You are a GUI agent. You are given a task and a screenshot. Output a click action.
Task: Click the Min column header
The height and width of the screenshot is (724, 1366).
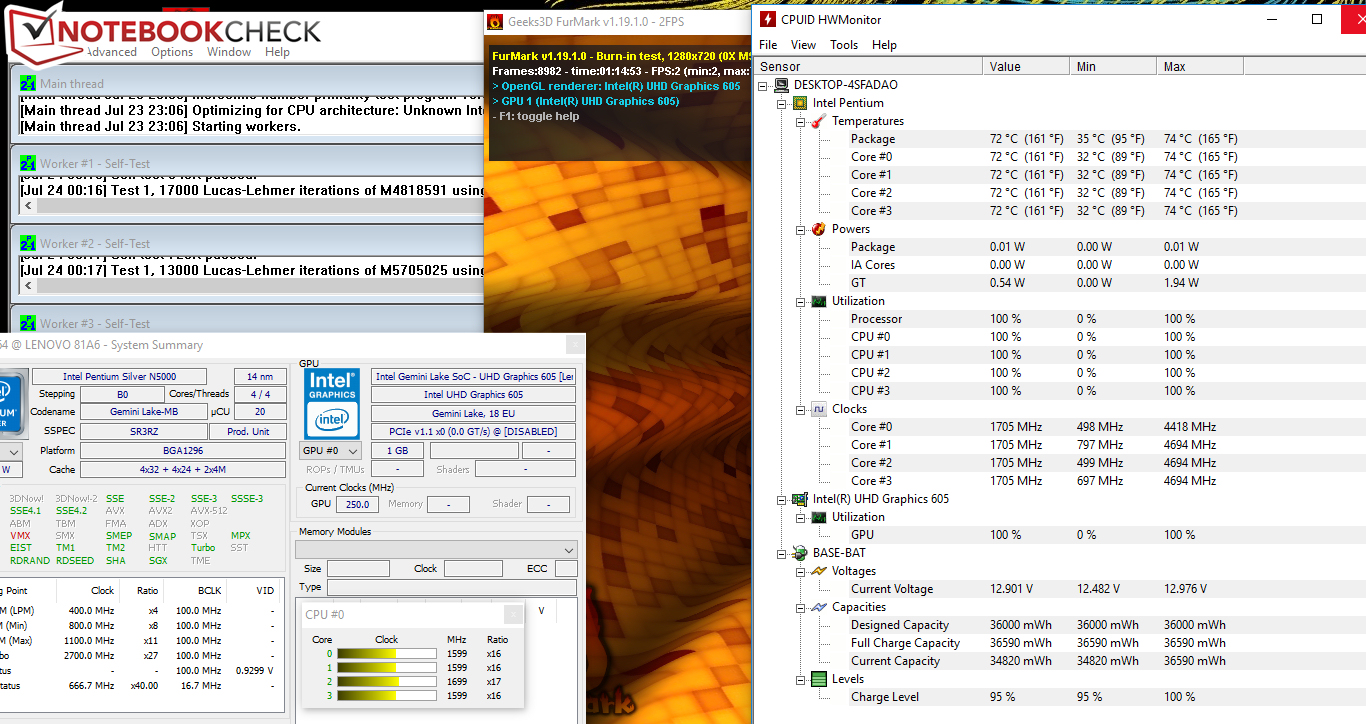[x=1114, y=66]
